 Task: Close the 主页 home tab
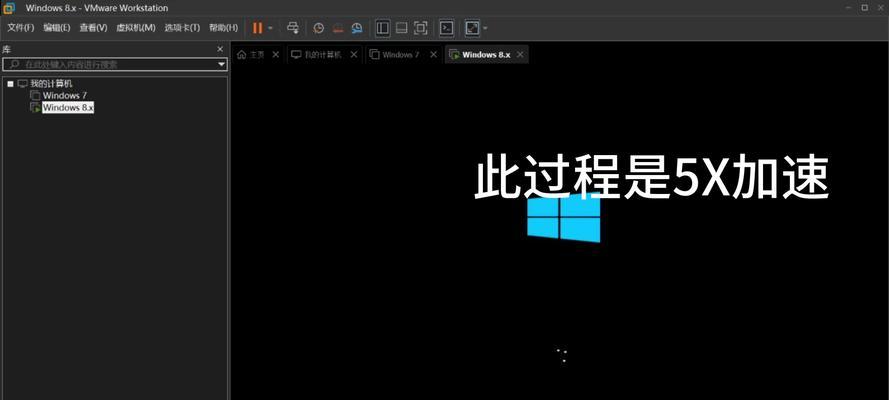[276, 54]
